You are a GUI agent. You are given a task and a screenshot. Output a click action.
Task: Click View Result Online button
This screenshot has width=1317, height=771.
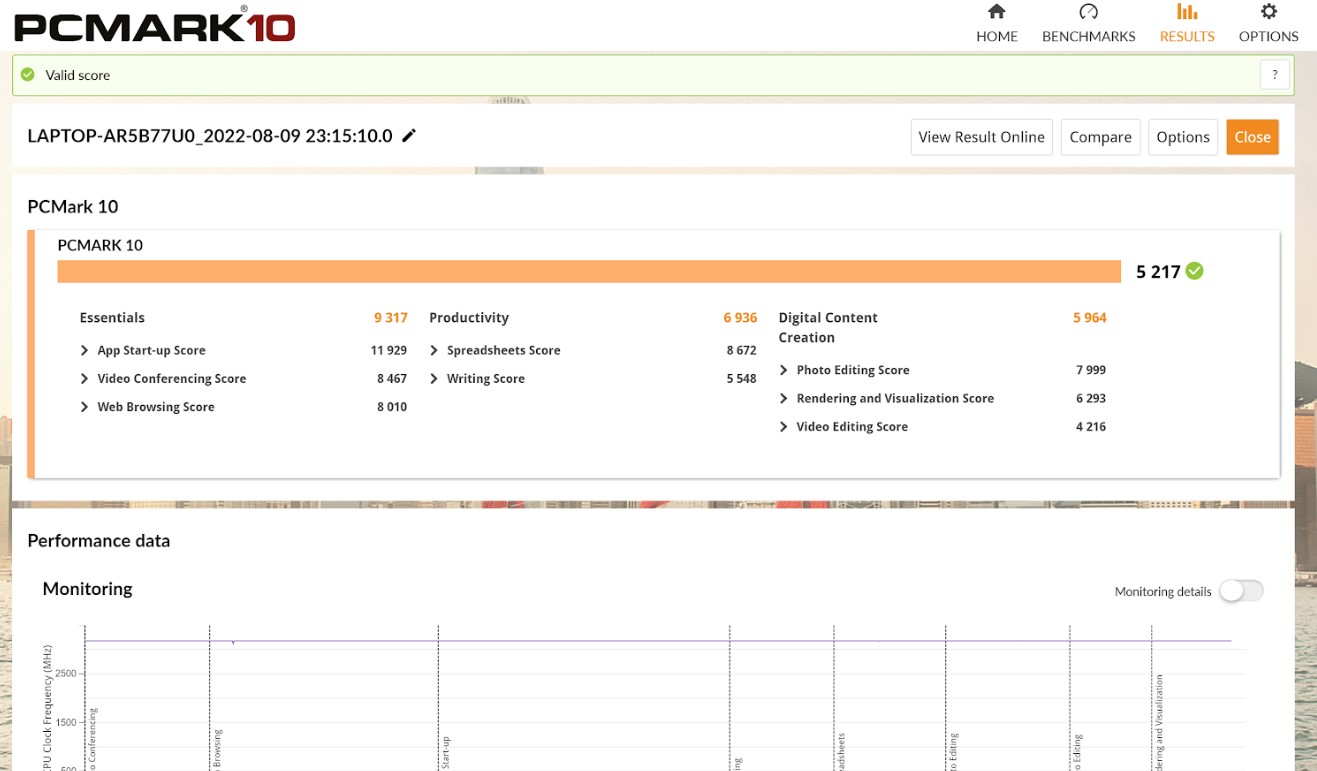coord(981,137)
